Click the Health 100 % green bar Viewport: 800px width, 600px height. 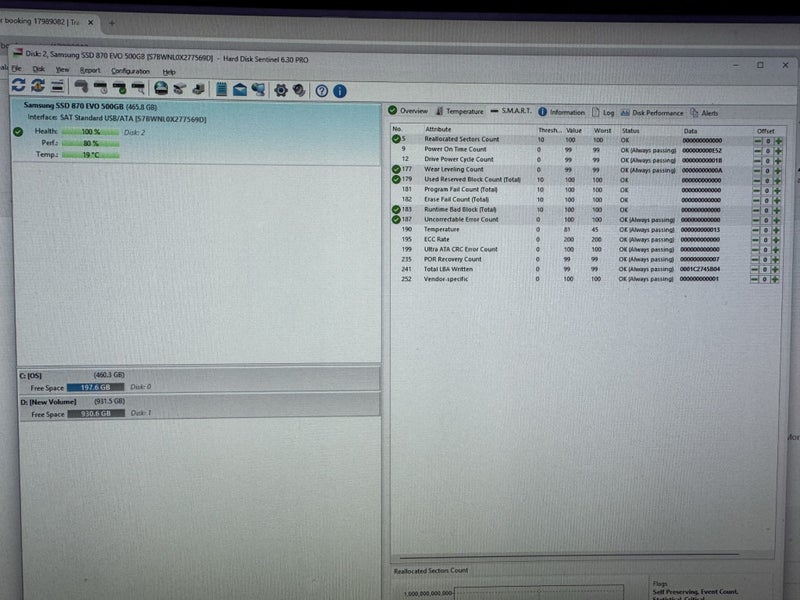tap(91, 132)
